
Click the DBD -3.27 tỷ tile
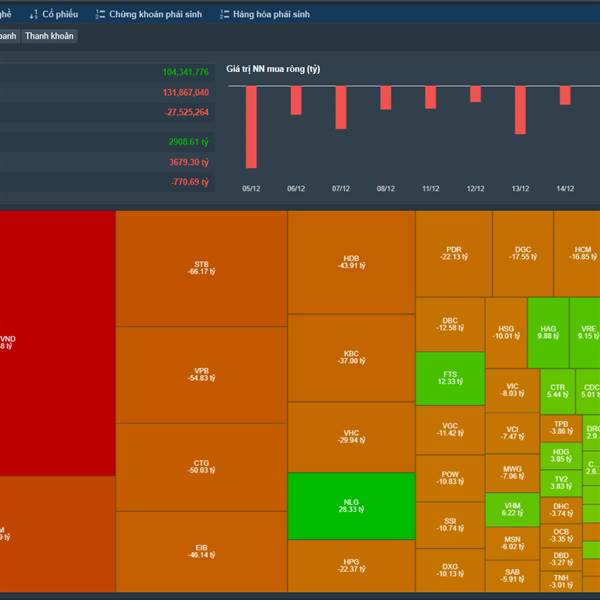(x=561, y=559)
